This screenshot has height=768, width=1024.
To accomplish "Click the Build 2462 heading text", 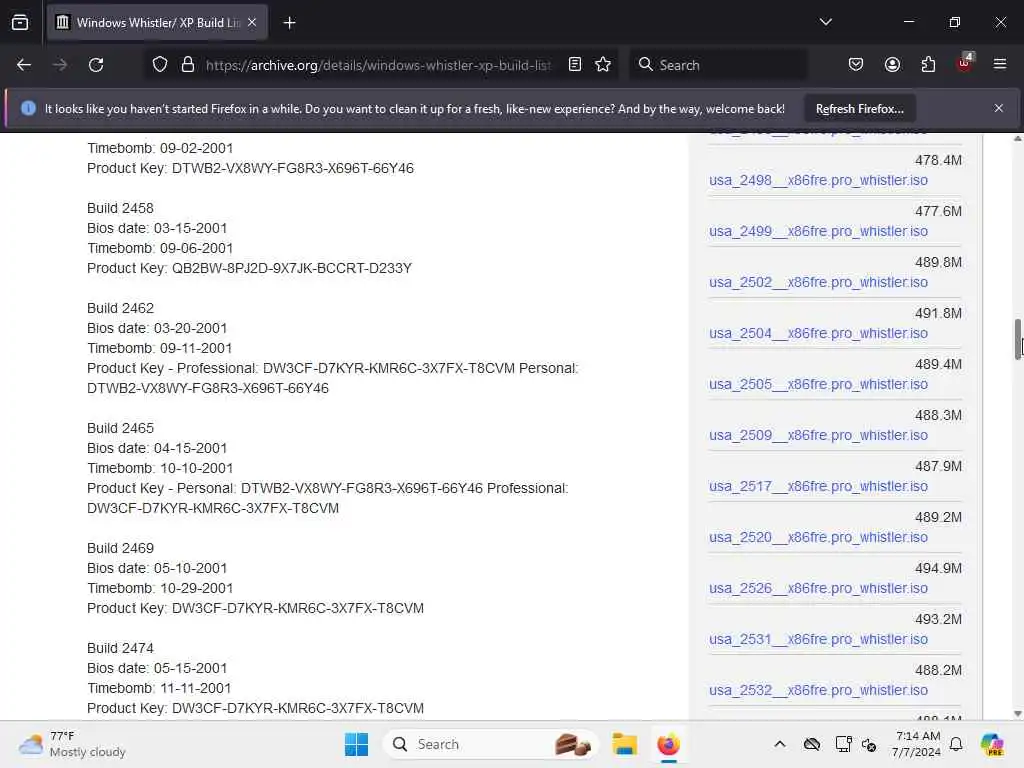I will [x=120, y=308].
